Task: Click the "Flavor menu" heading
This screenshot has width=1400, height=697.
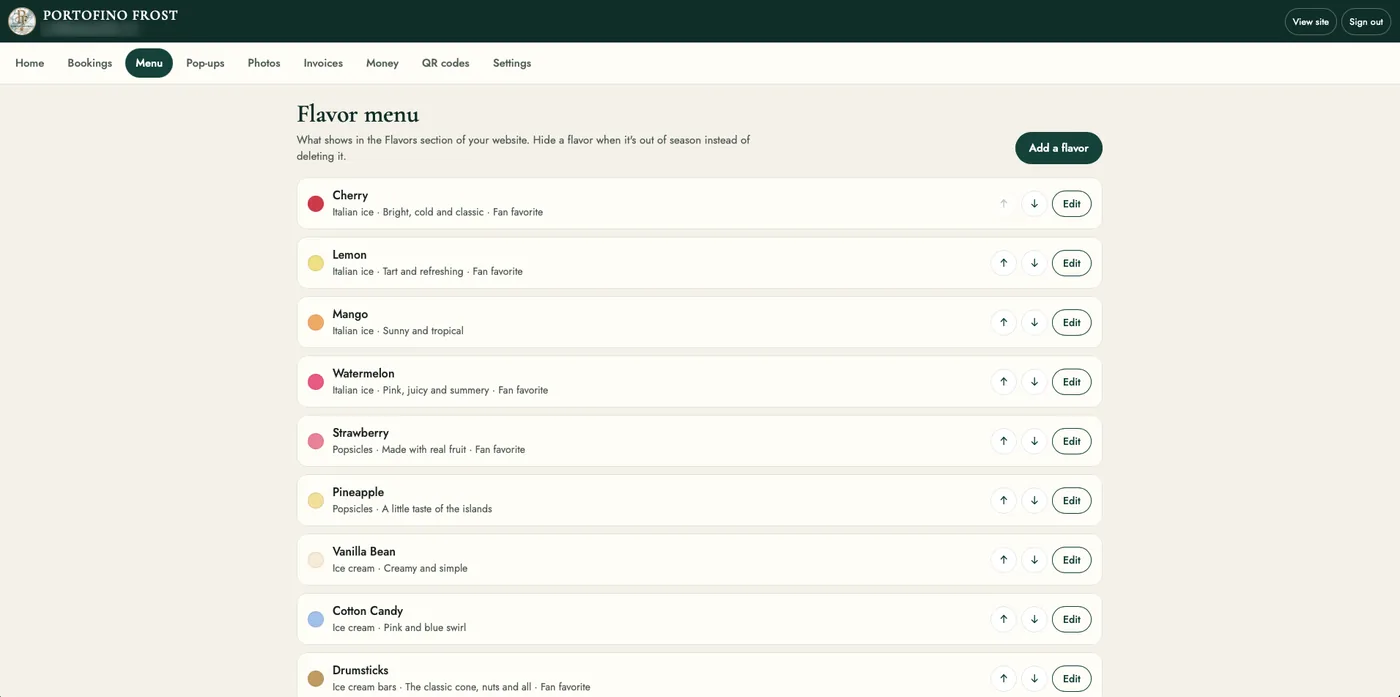Action: click(358, 114)
